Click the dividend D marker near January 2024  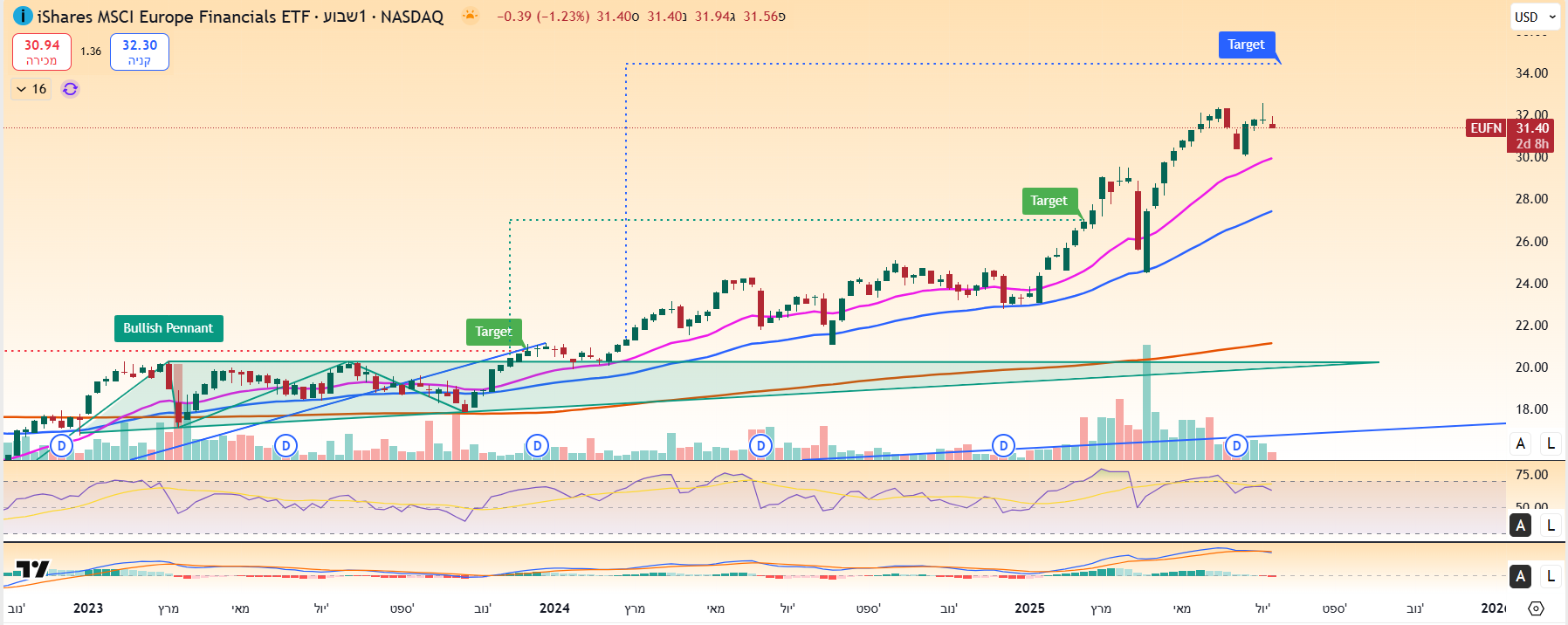click(537, 446)
